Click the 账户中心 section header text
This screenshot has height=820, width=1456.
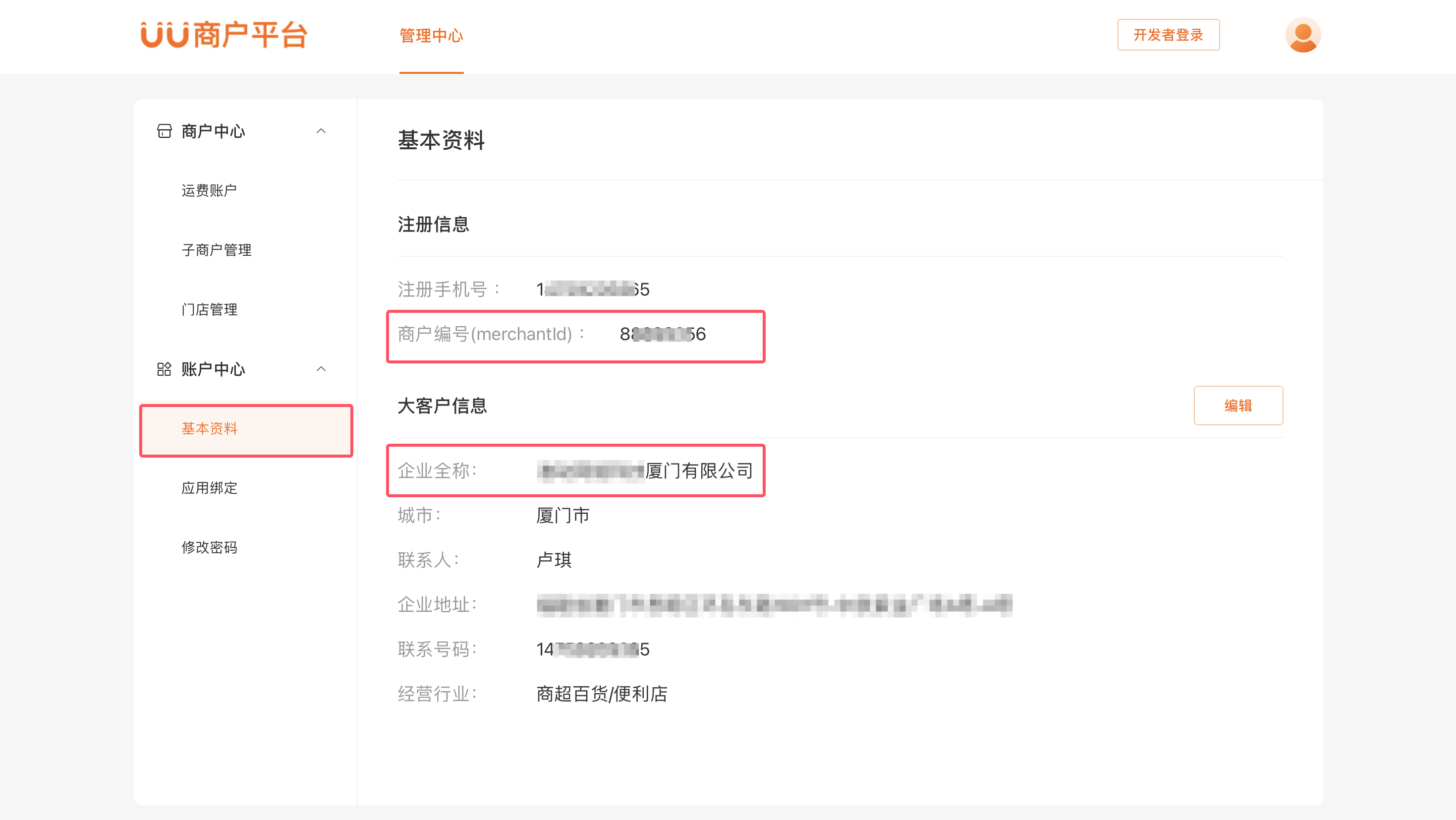[x=213, y=369]
